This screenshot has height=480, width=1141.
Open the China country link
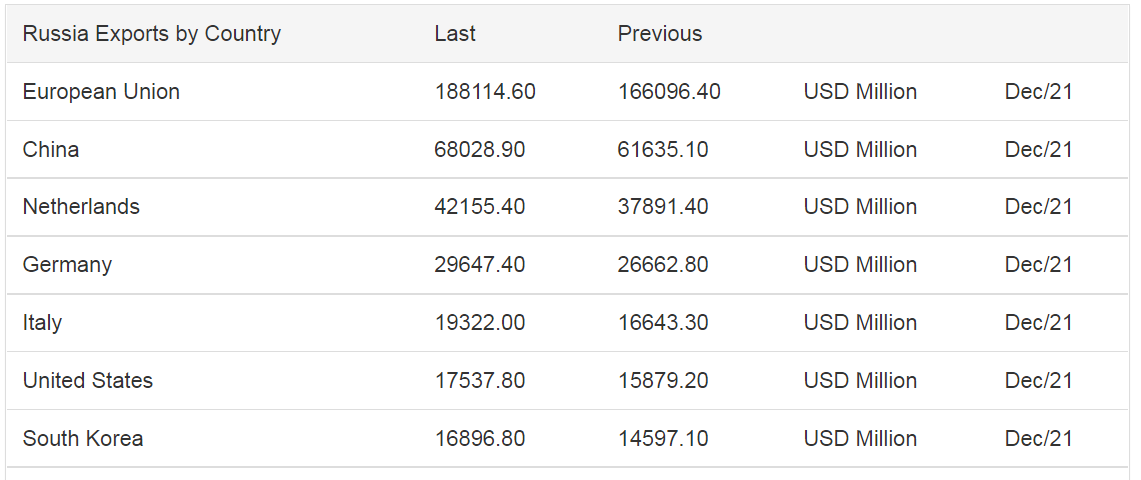tap(51, 149)
